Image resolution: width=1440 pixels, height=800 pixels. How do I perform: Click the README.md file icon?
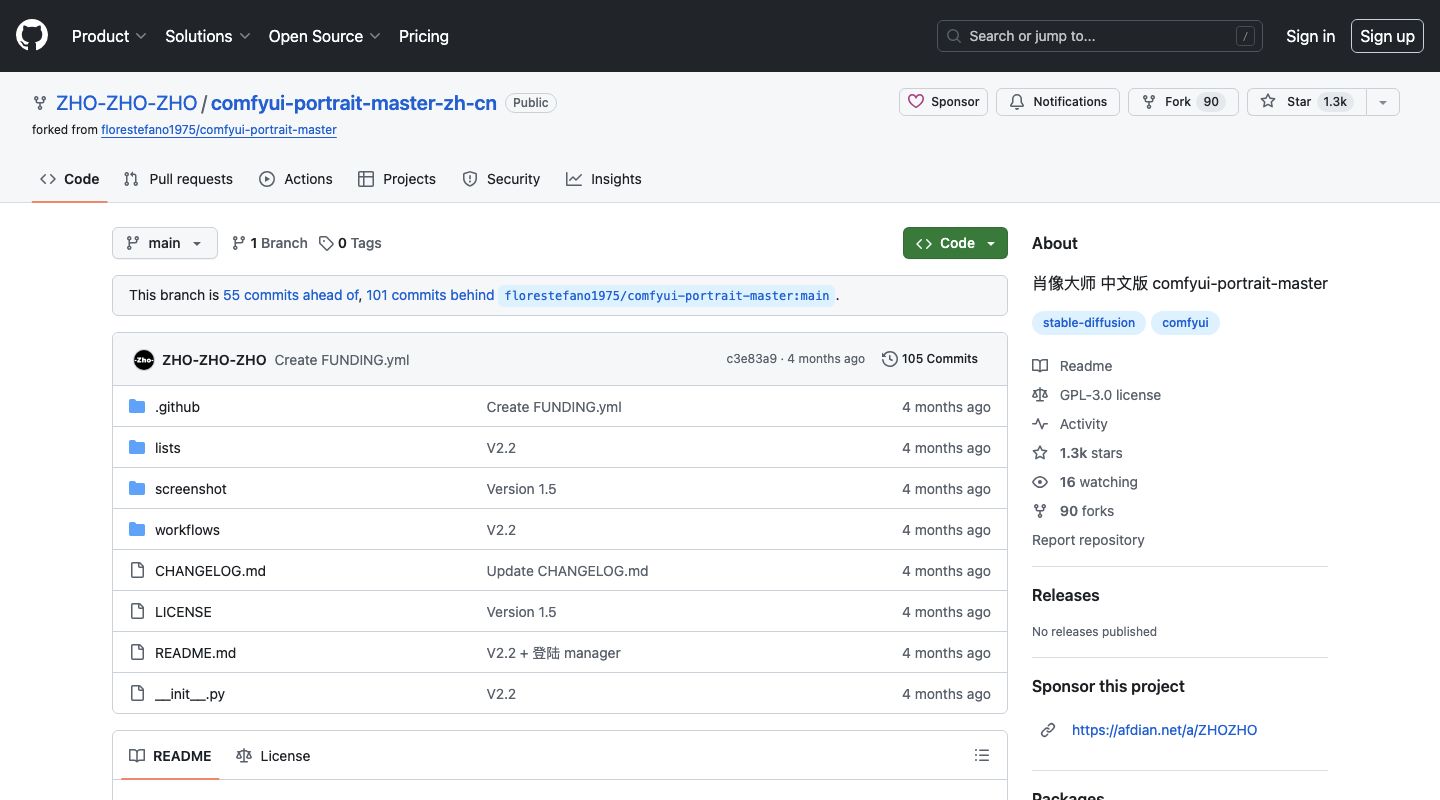click(x=137, y=653)
